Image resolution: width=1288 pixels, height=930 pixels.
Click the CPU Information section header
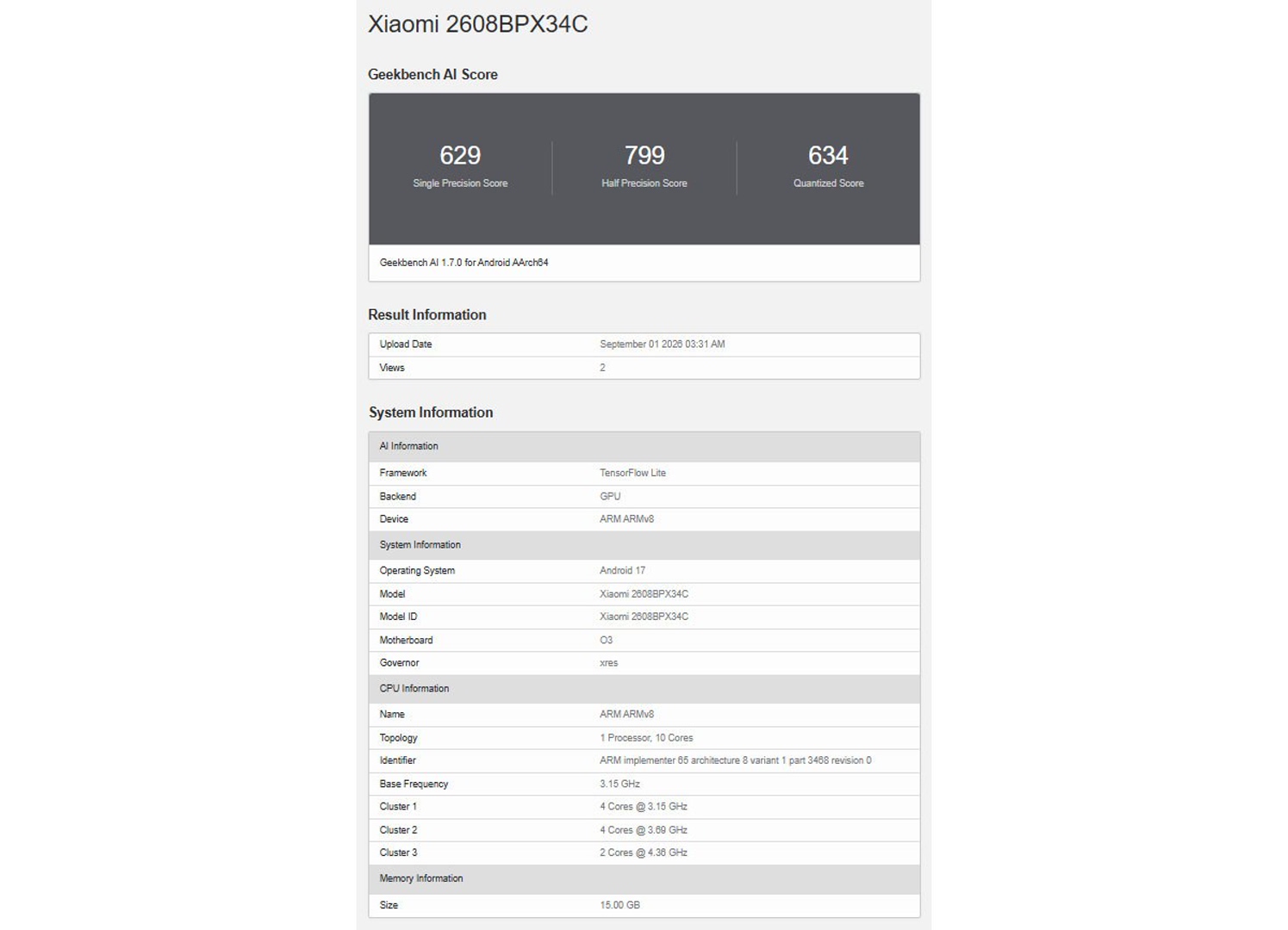click(644, 689)
